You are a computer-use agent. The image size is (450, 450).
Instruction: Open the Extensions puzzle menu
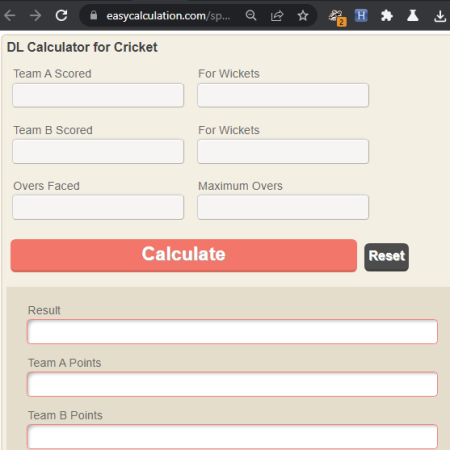[387, 15]
